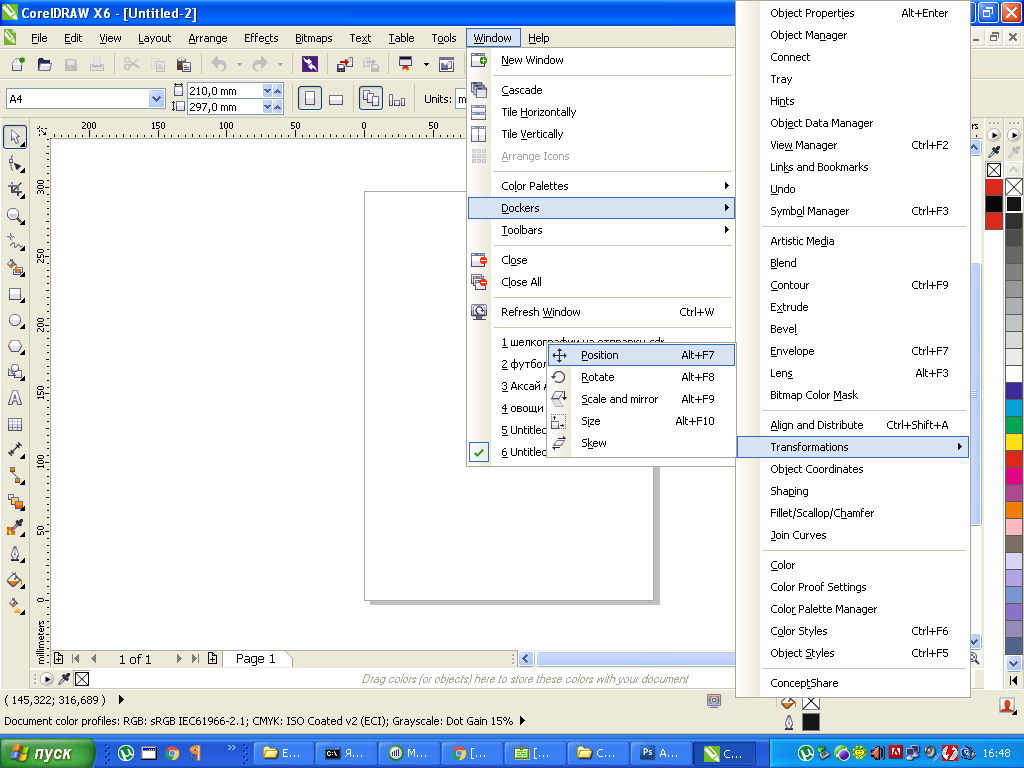Pick the no-color X swatch in palette

tap(1014, 187)
